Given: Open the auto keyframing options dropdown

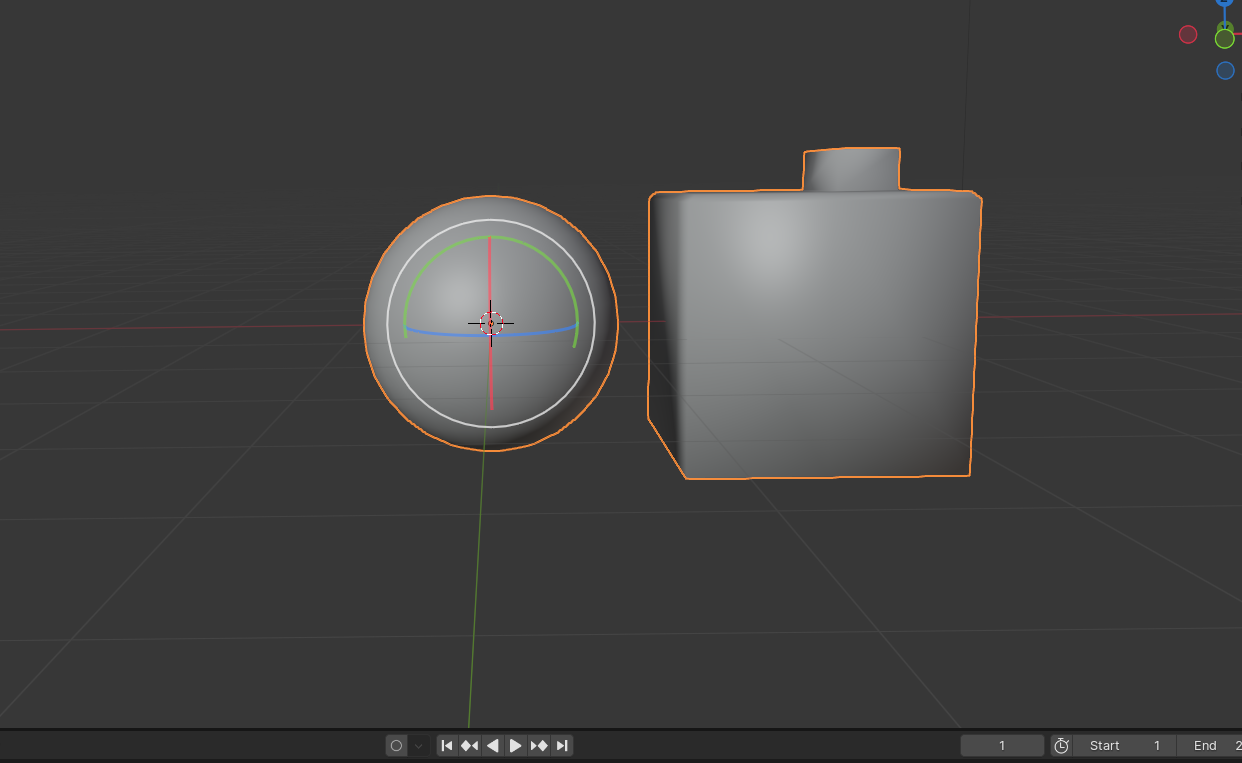Looking at the screenshot, I should [x=419, y=745].
